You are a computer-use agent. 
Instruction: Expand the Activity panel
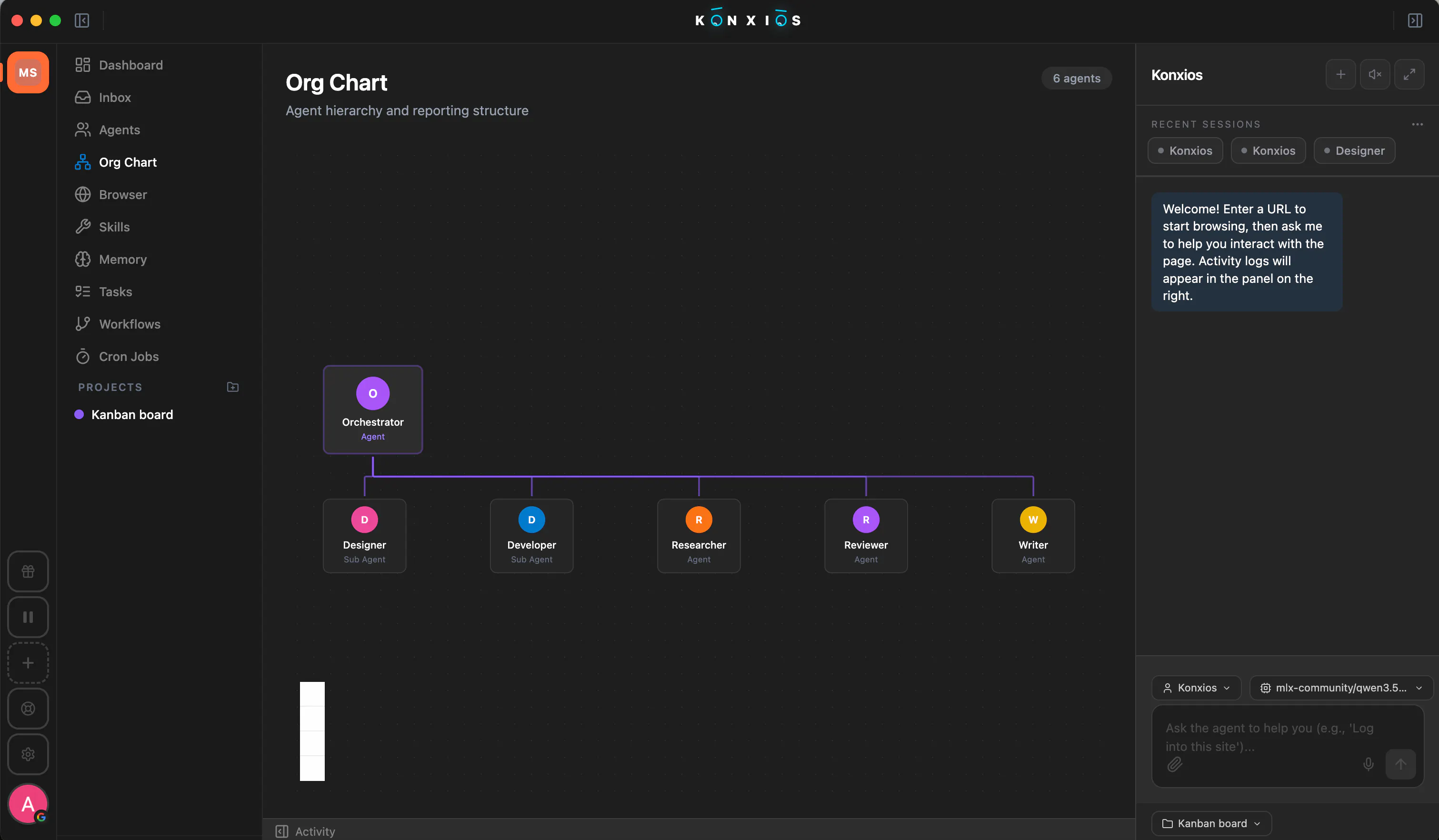[306, 831]
